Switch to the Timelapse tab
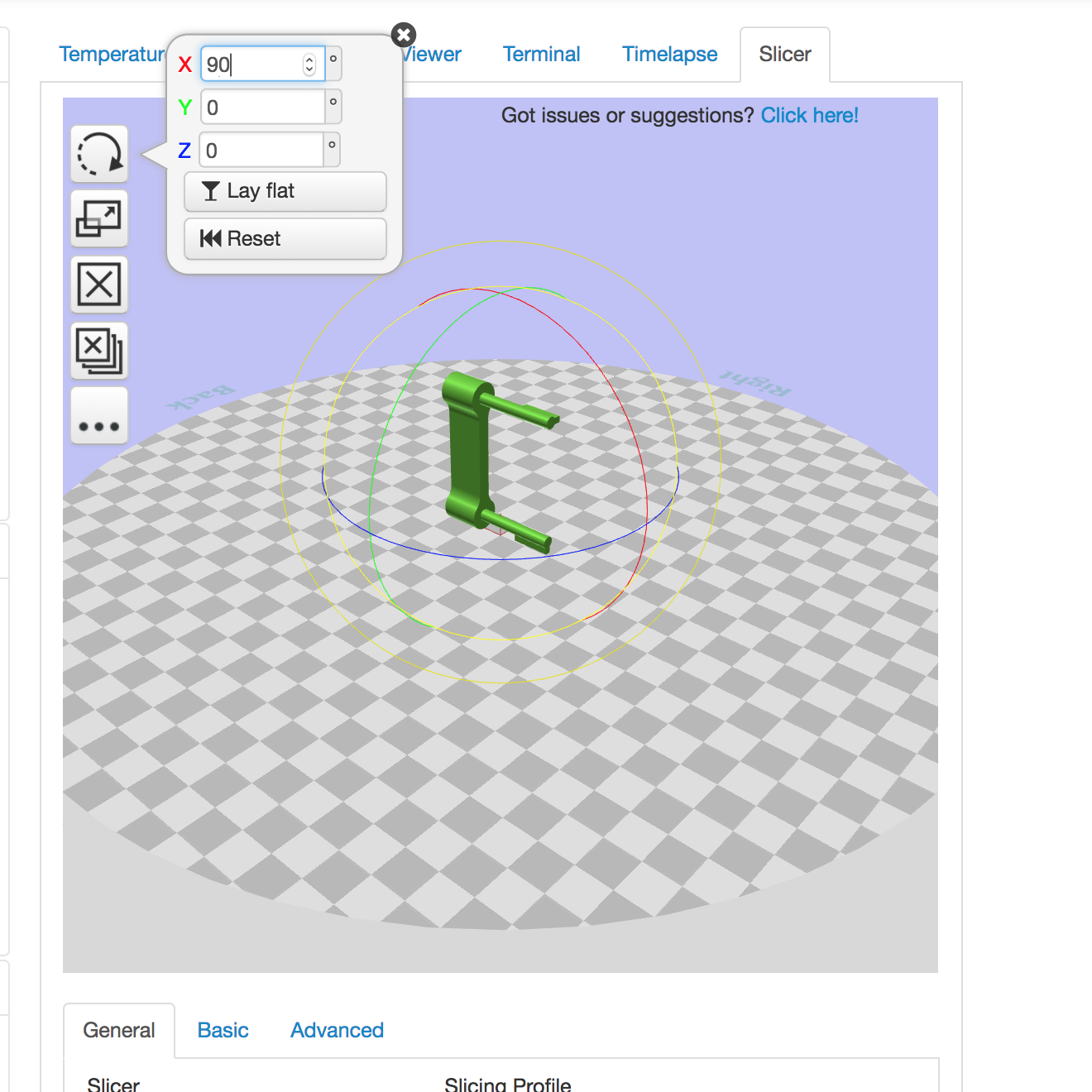The image size is (1092, 1092). pyautogui.click(x=669, y=54)
